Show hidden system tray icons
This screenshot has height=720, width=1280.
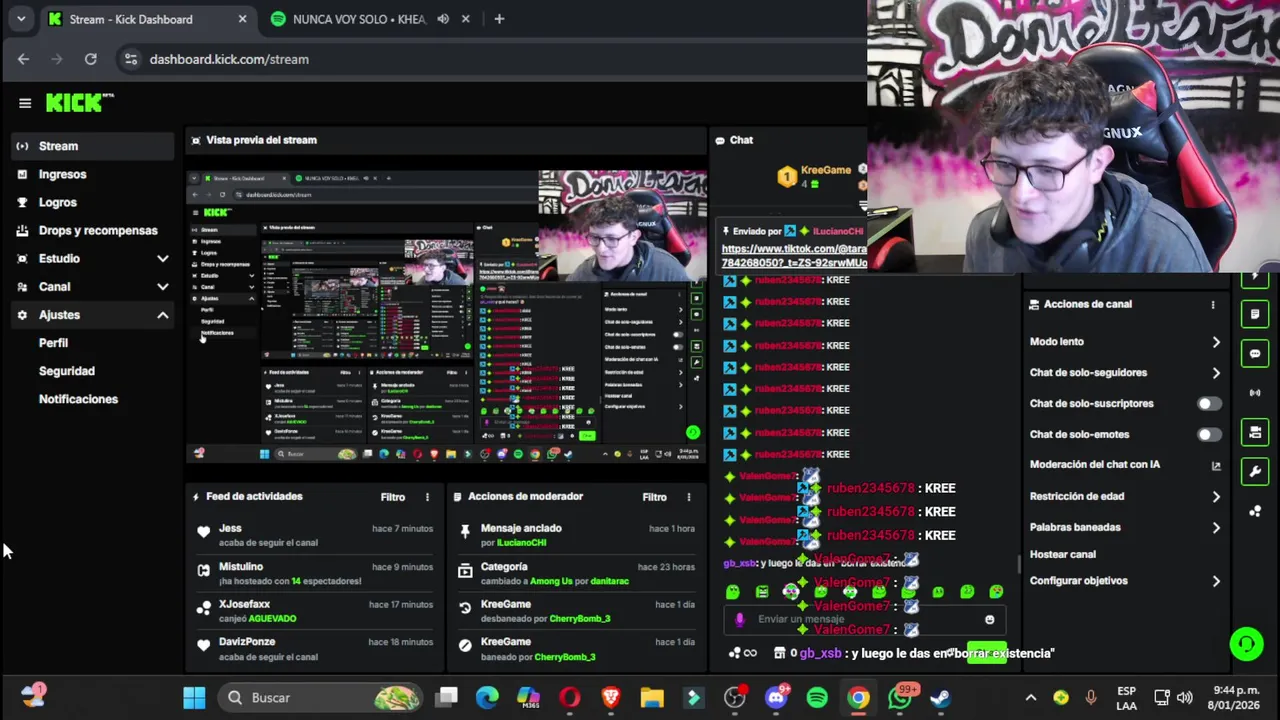[x=1030, y=697]
